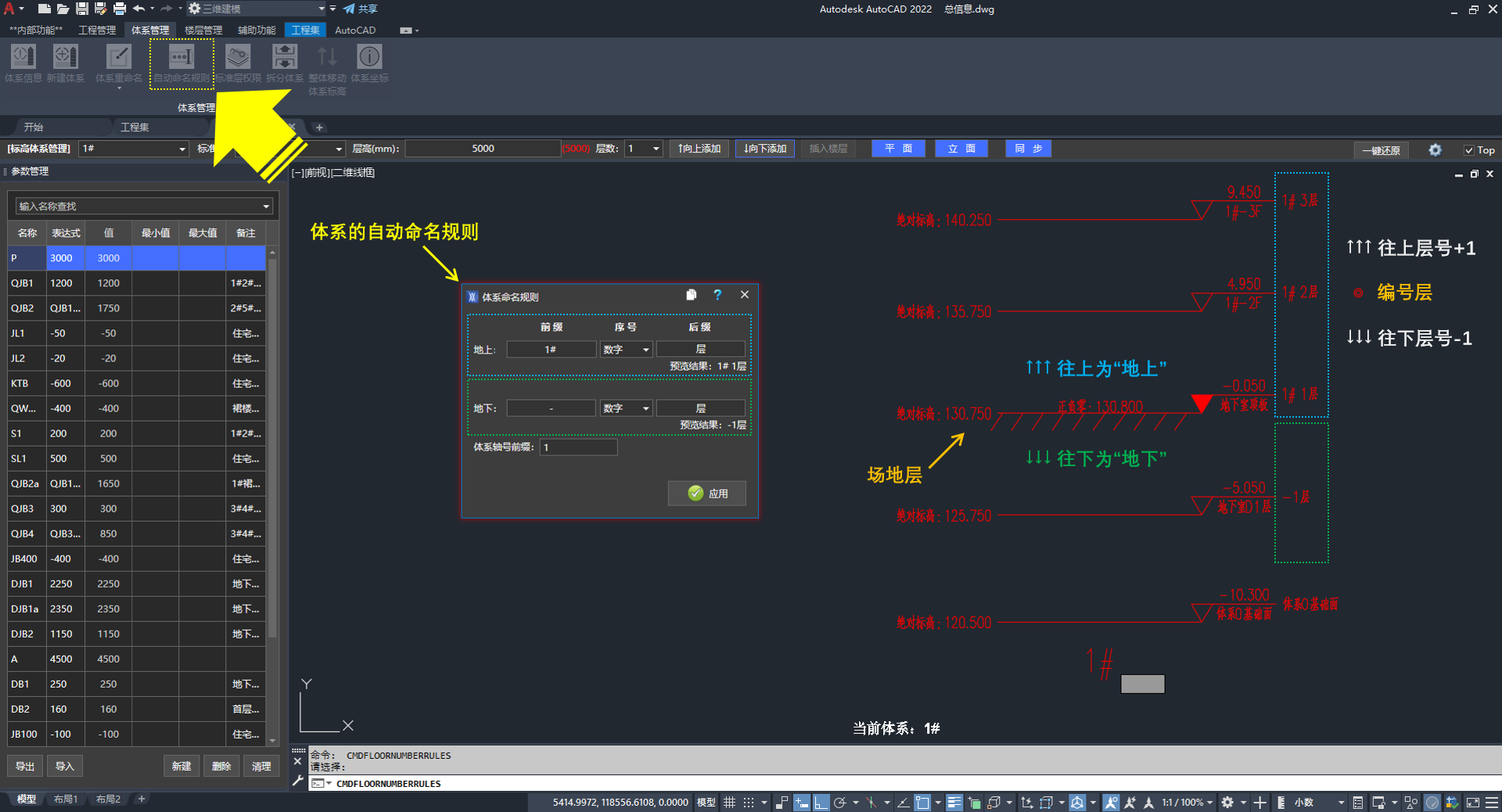Toggle ortho mode in status bar
Screen dimensions: 1502x812
click(x=821, y=803)
